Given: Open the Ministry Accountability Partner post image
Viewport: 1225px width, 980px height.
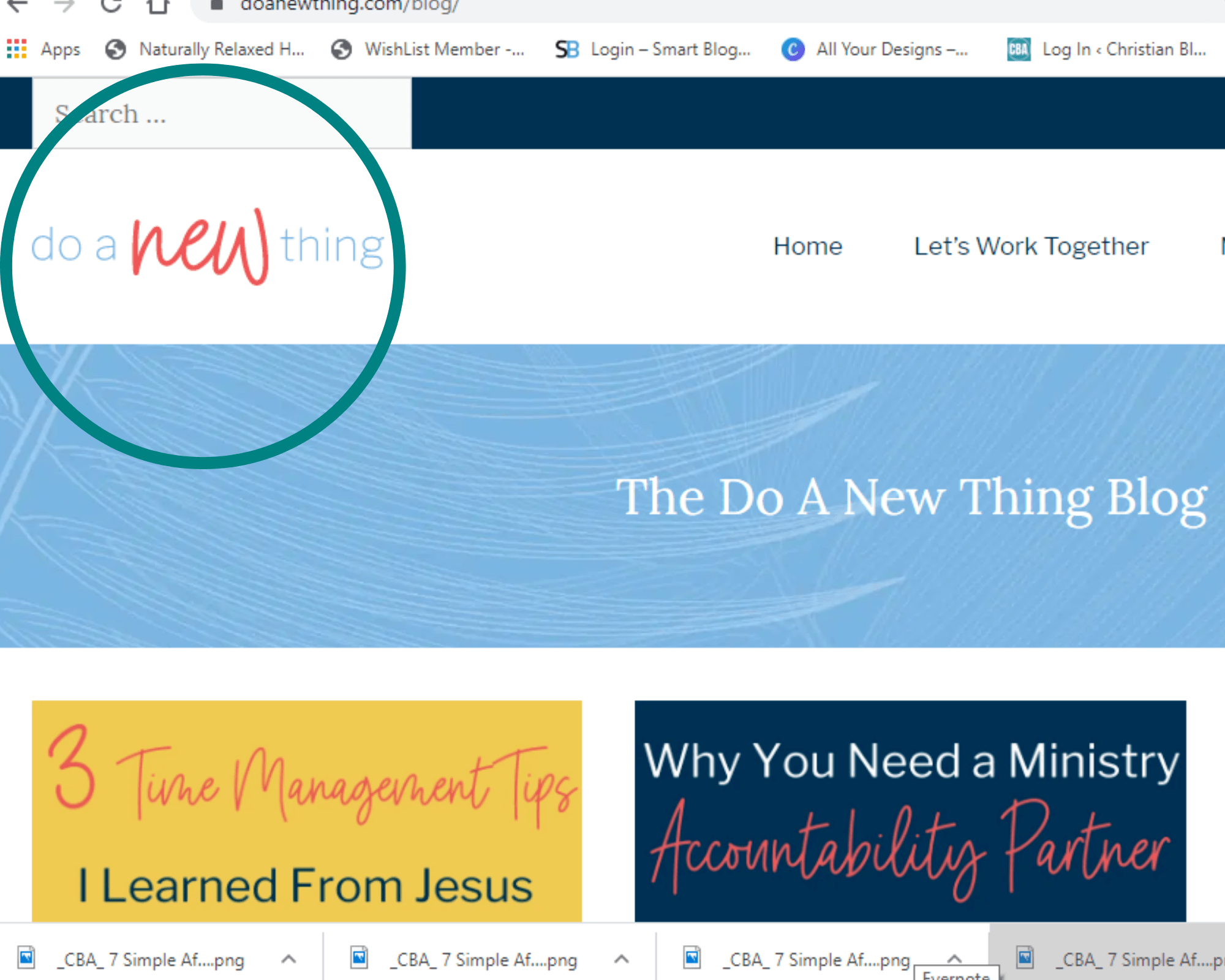Looking at the screenshot, I should tap(910, 811).
